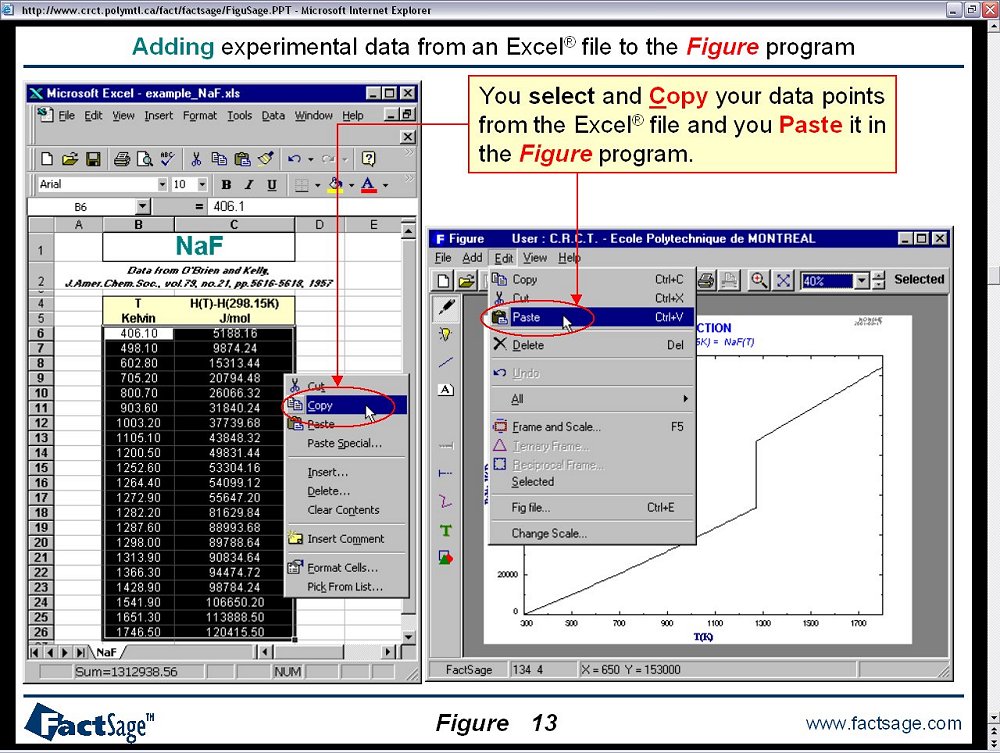1000x753 pixels.
Task: Choose Copy from the Excel context menu
Action: click(x=320, y=405)
